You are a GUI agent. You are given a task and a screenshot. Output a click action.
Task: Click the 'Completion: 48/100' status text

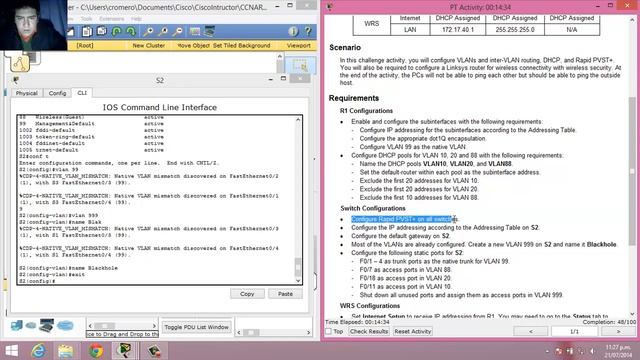(609, 322)
